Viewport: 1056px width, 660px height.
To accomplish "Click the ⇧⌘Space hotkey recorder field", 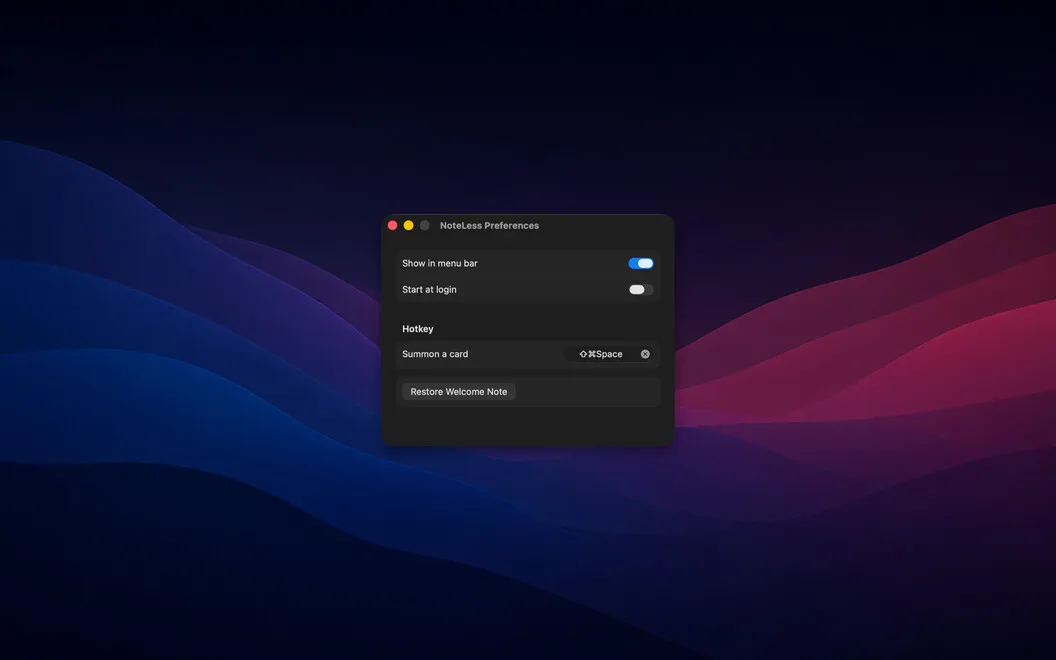I will click(x=609, y=354).
